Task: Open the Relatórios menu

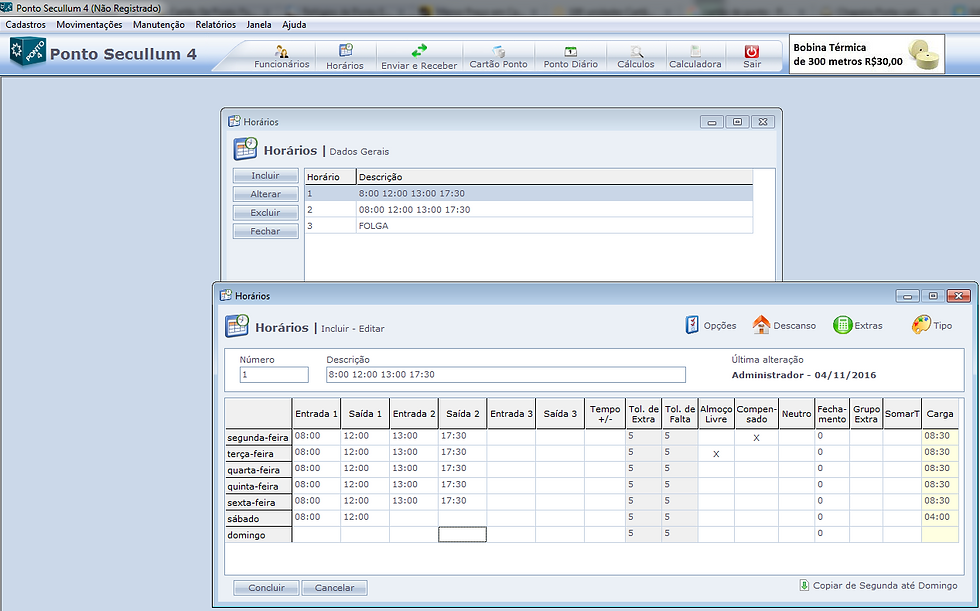Action: pyautogui.click(x=216, y=24)
